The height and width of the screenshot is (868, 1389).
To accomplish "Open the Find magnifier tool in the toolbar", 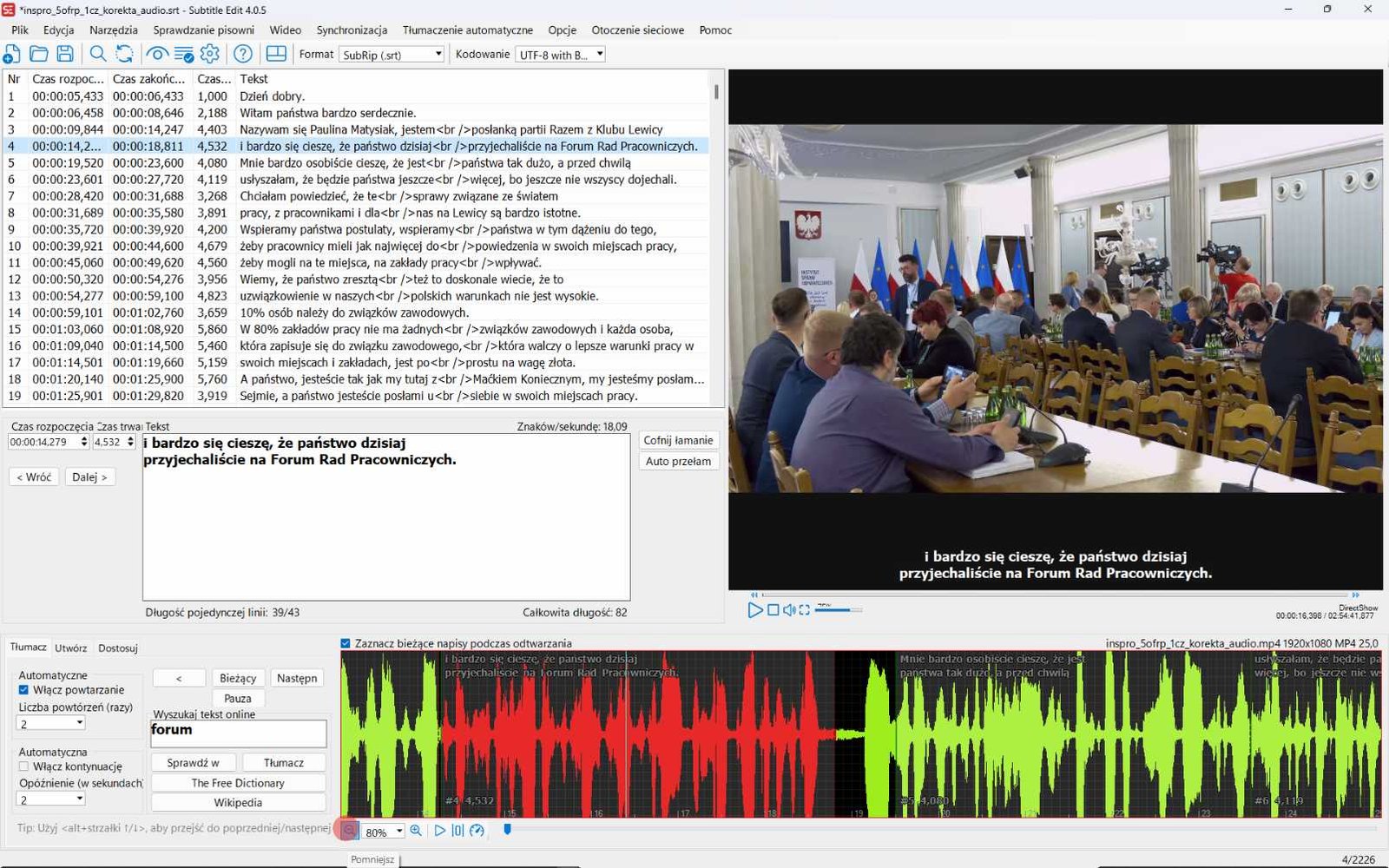I will [x=98, y=54].
